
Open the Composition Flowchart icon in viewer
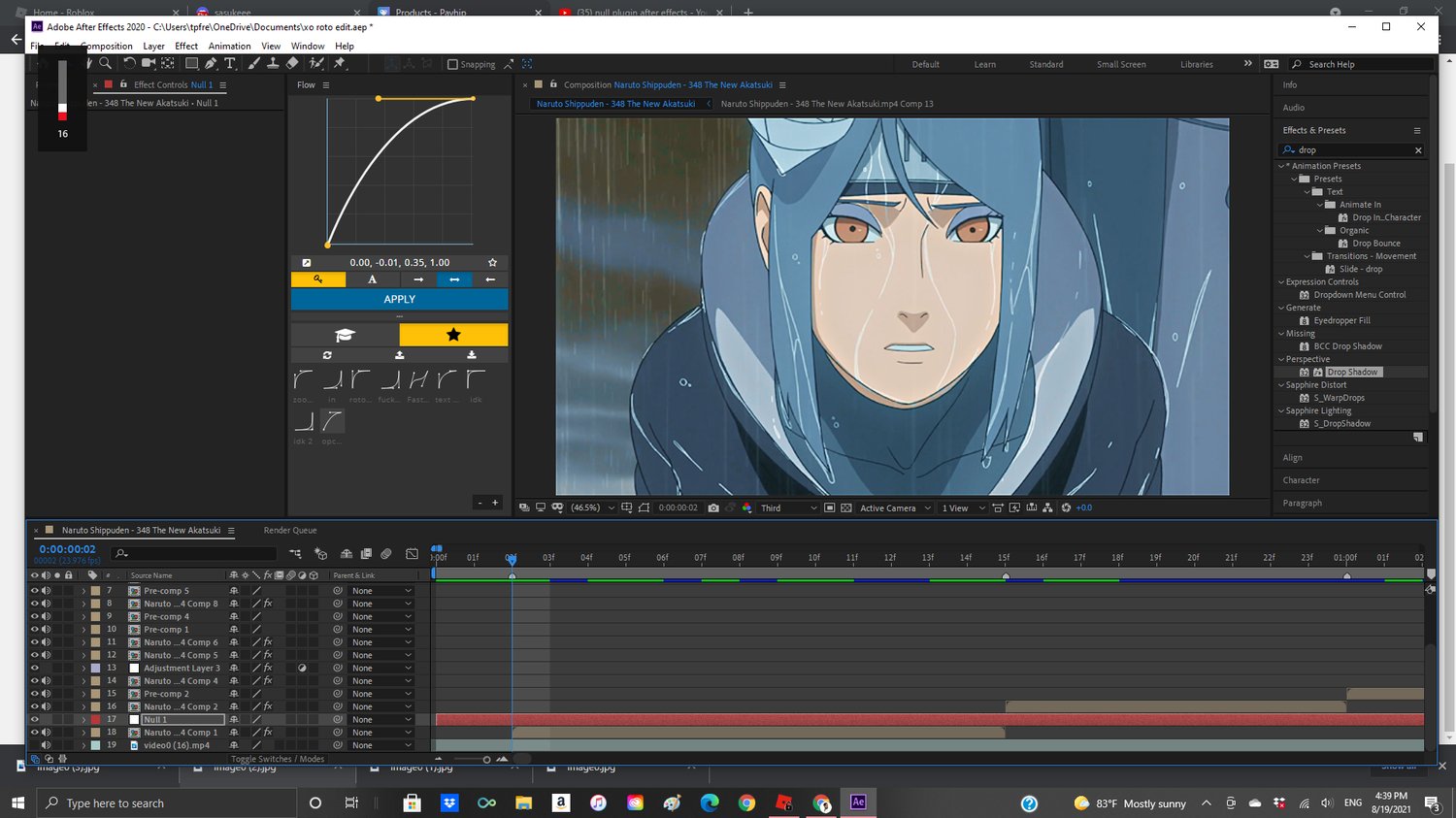point(1048,507)
